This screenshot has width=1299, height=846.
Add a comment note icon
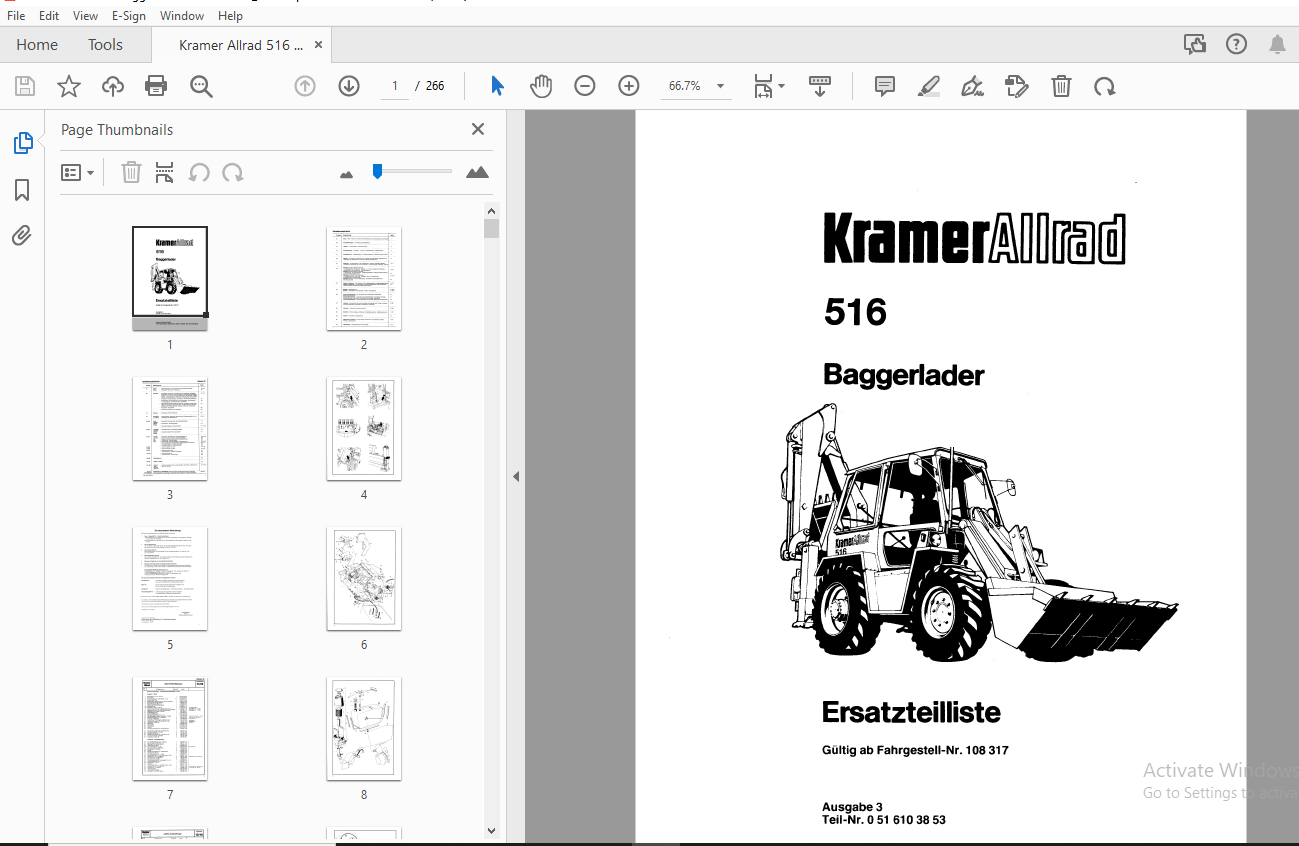pos(885,86)
